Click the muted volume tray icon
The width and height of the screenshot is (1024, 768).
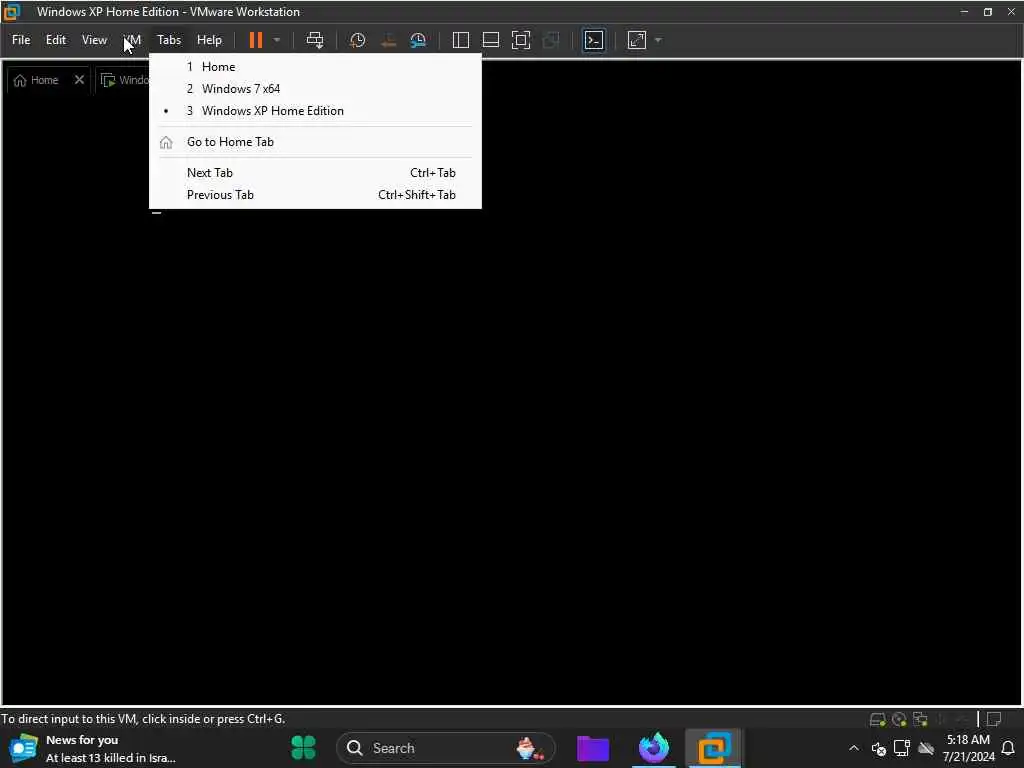(878, 748)
